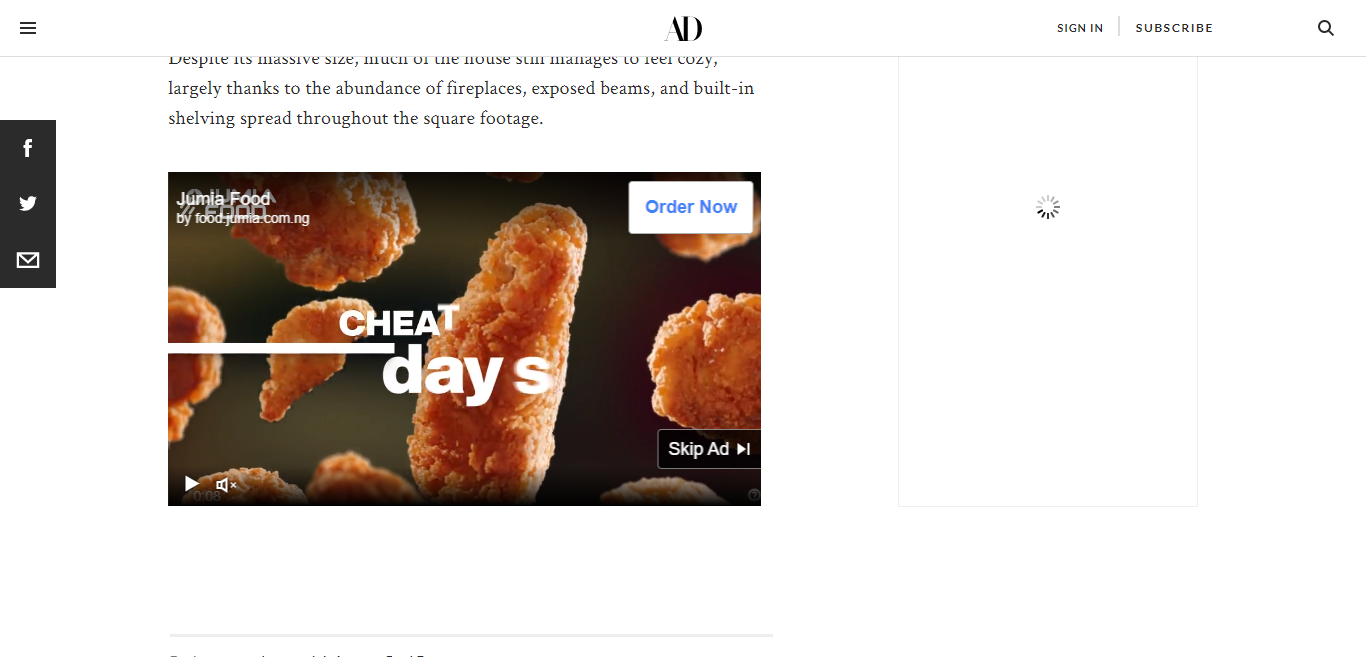
Task: Click the CHEAT days video frame
Action: point(464,340)
